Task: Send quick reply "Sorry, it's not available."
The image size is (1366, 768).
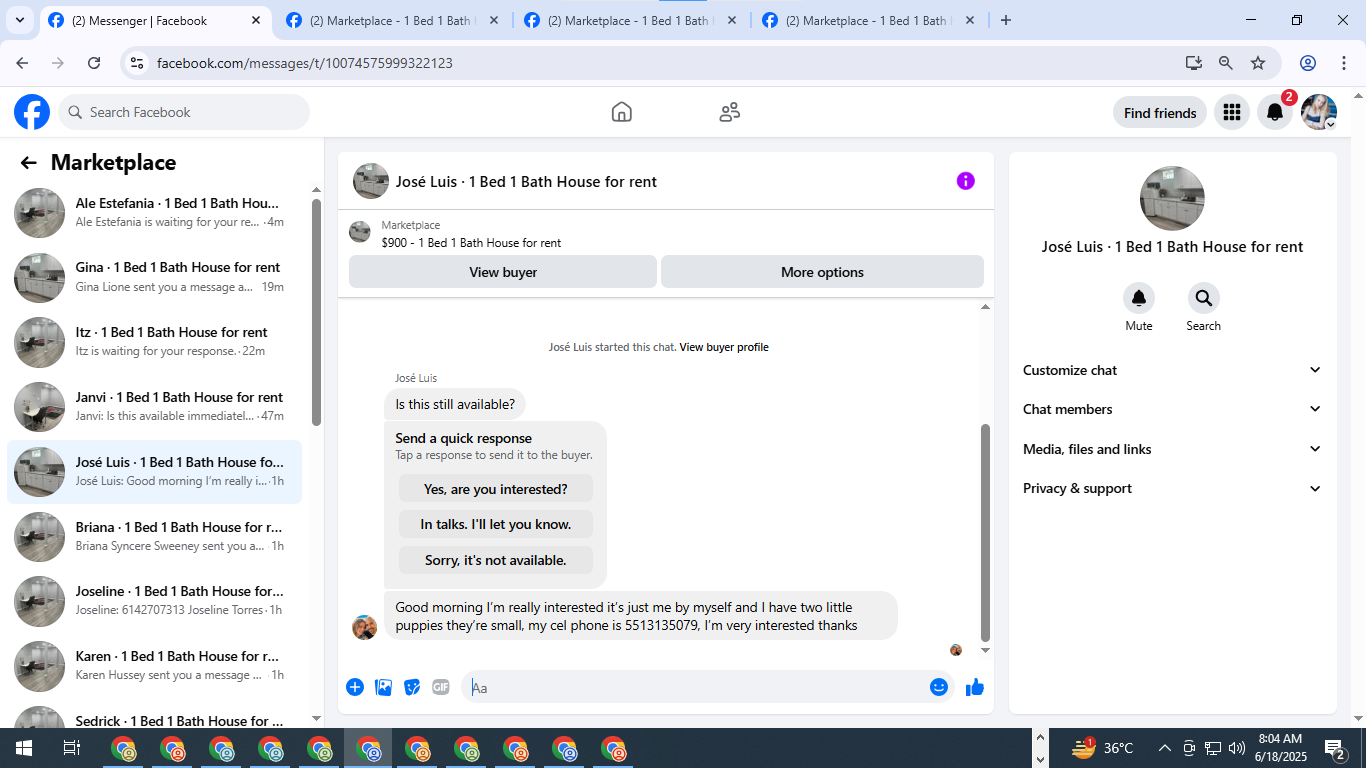Action: (x=496, y=560)
